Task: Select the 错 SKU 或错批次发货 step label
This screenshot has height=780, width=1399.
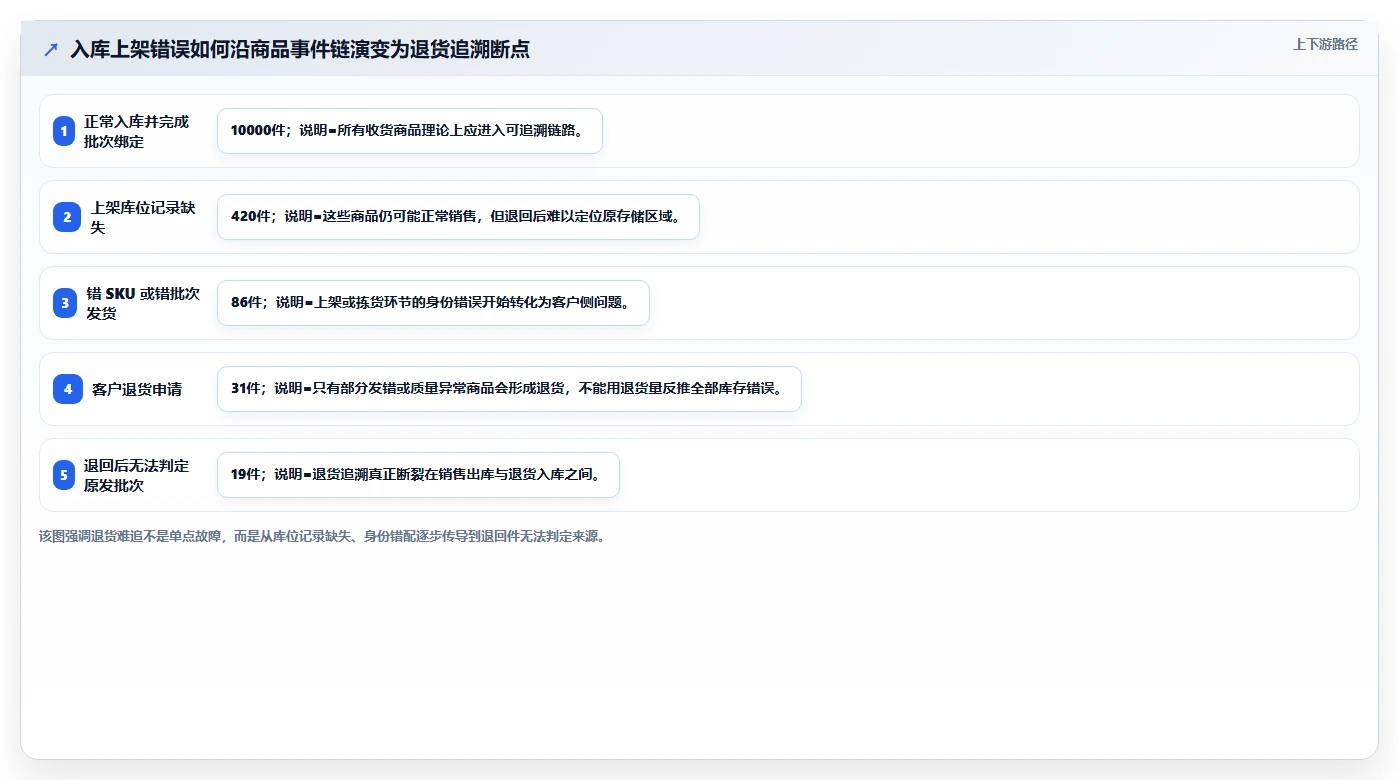Action: 143,303
